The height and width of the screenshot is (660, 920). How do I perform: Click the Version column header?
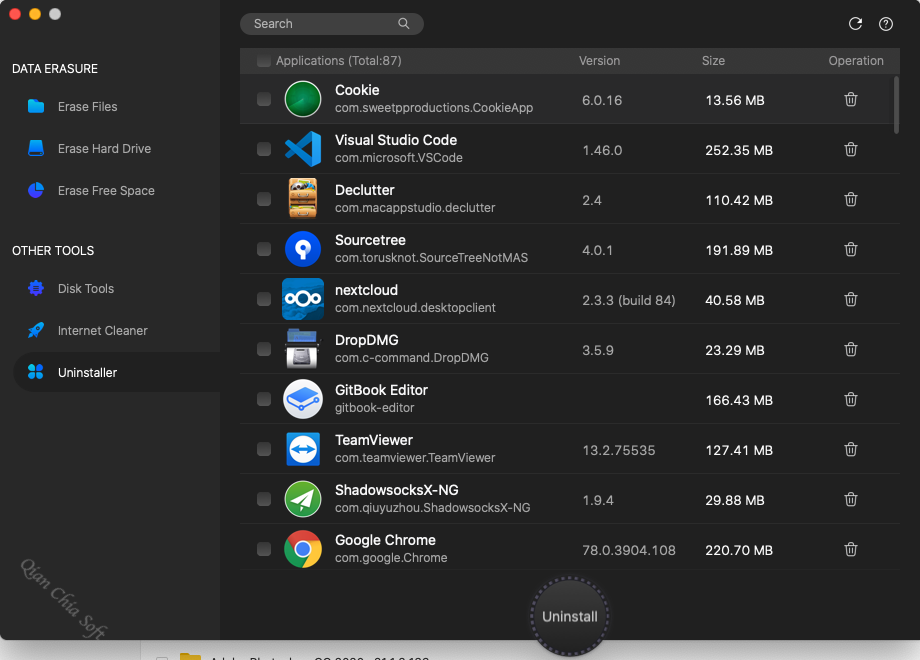pyautogui.click(x=599, y=60)
